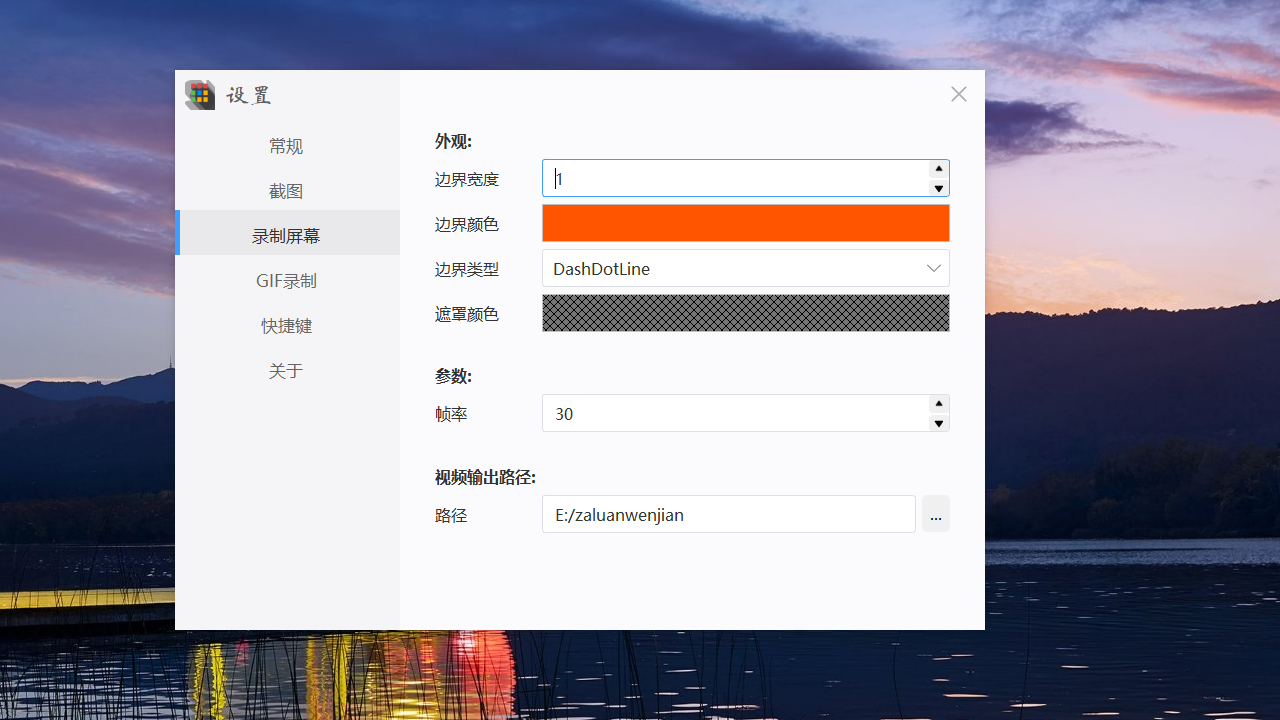Click the browse "..." button for output path
This screenshot has width=1280, height=720.
[935, 513]
